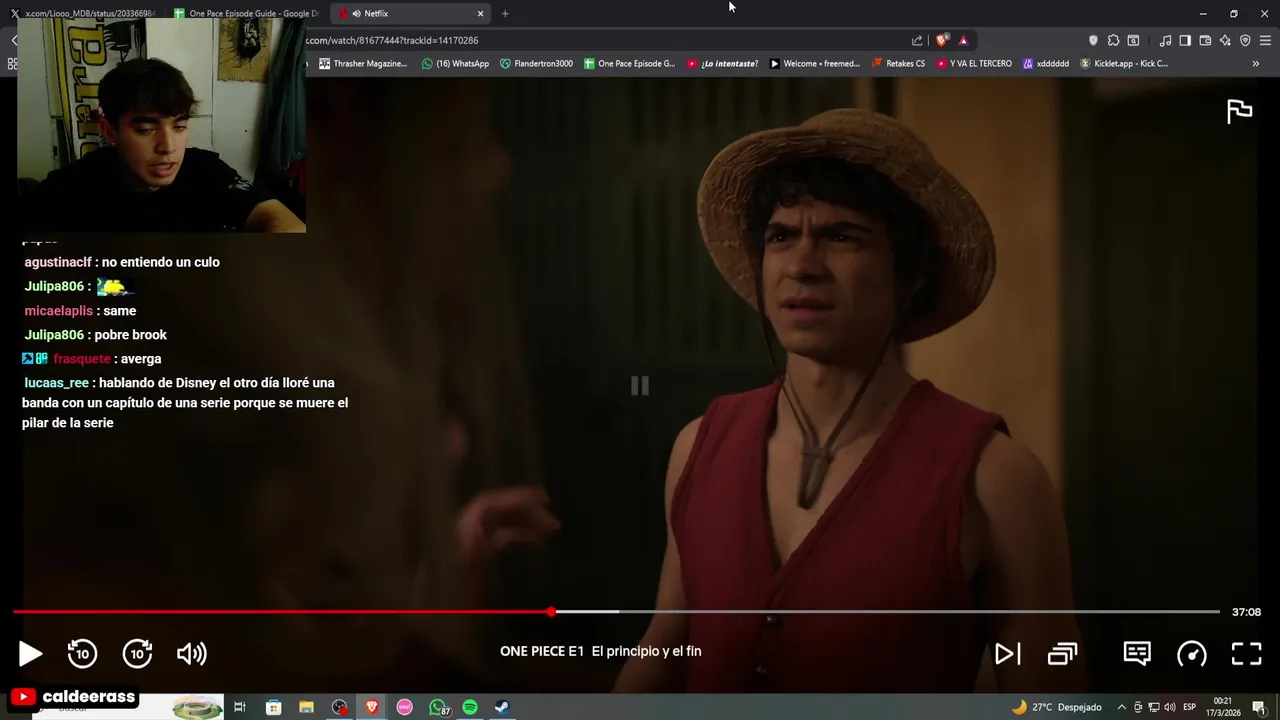Open the pink osu! taskbar icon
Image resolution: width=1280 pixels, height=720 pixels.
[404, 707]
